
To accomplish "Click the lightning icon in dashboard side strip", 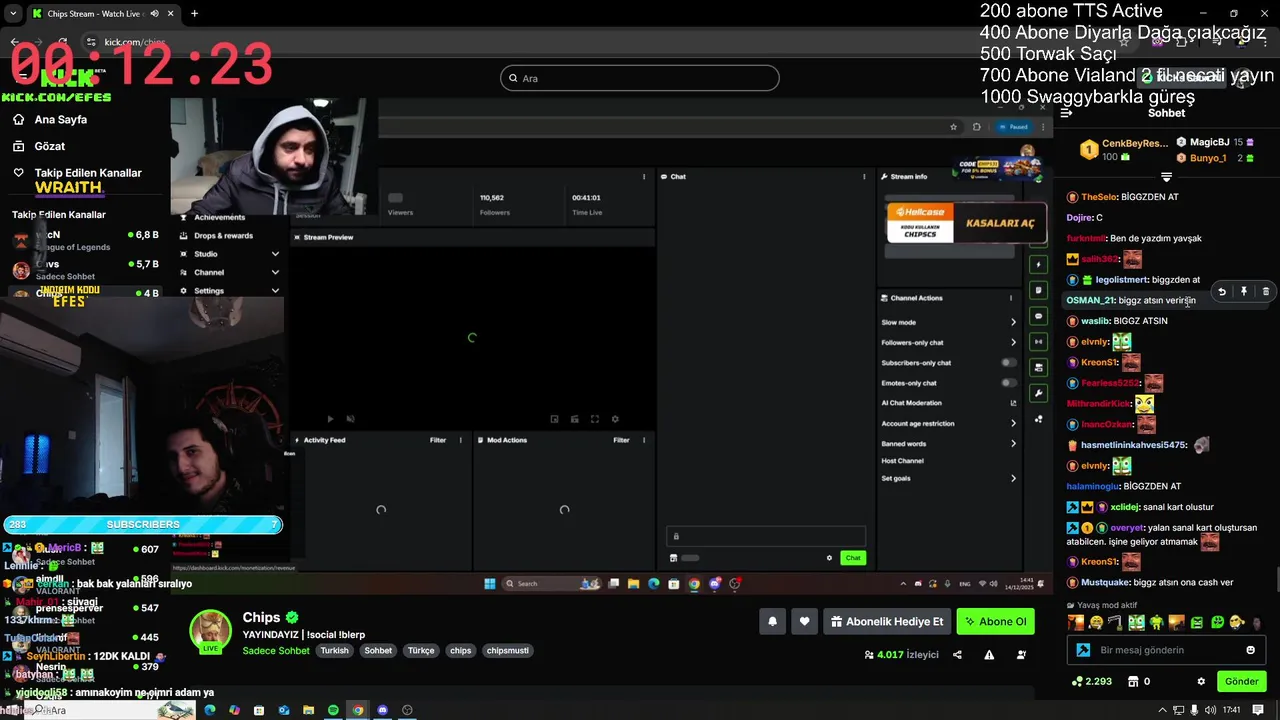I will coord(1038,264).
